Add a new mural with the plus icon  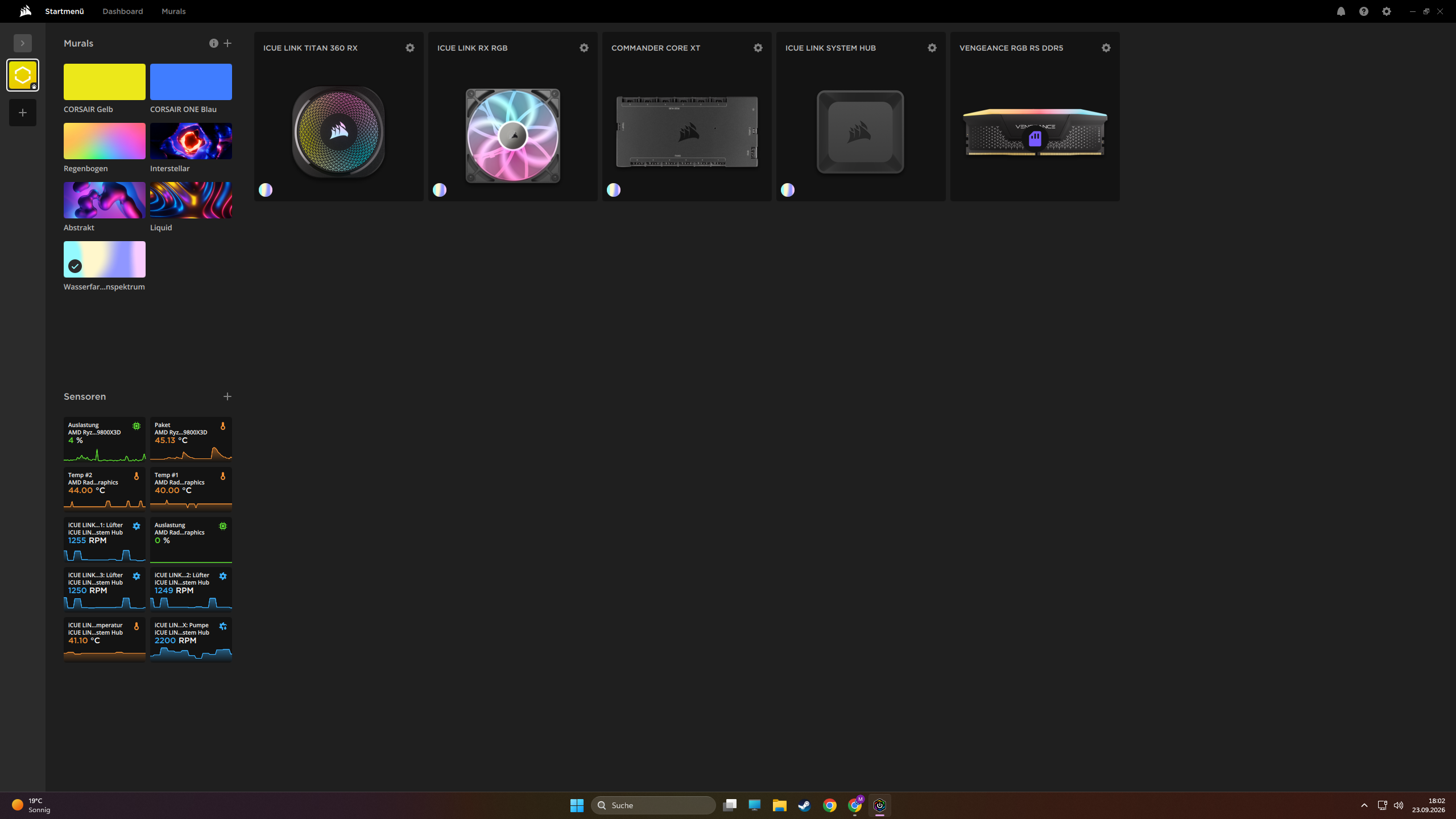tap(227, 43)
